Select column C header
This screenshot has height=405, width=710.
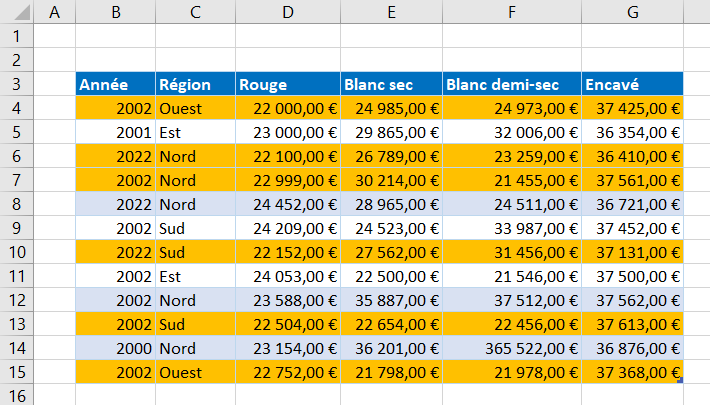[x=195, y=11]
